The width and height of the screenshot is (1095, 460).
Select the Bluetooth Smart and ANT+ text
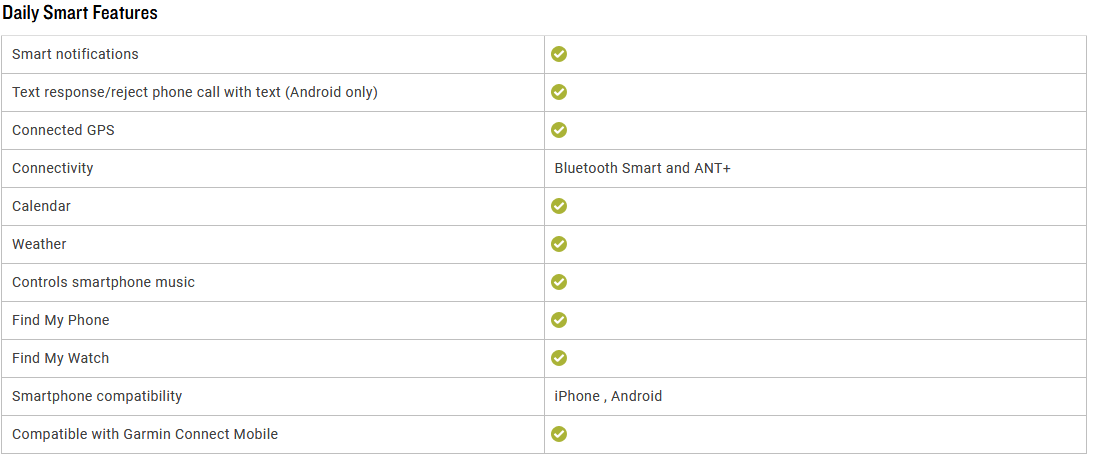[x=642, y=168]
